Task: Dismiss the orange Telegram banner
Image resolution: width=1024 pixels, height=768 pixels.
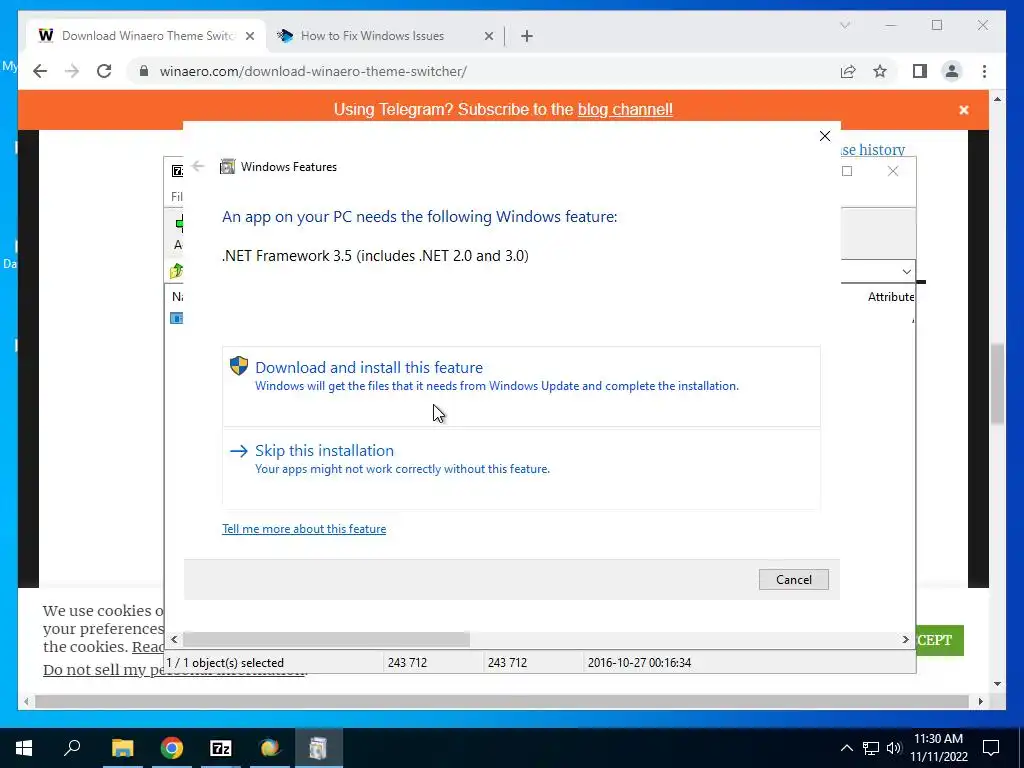Action: click(963, 110)
